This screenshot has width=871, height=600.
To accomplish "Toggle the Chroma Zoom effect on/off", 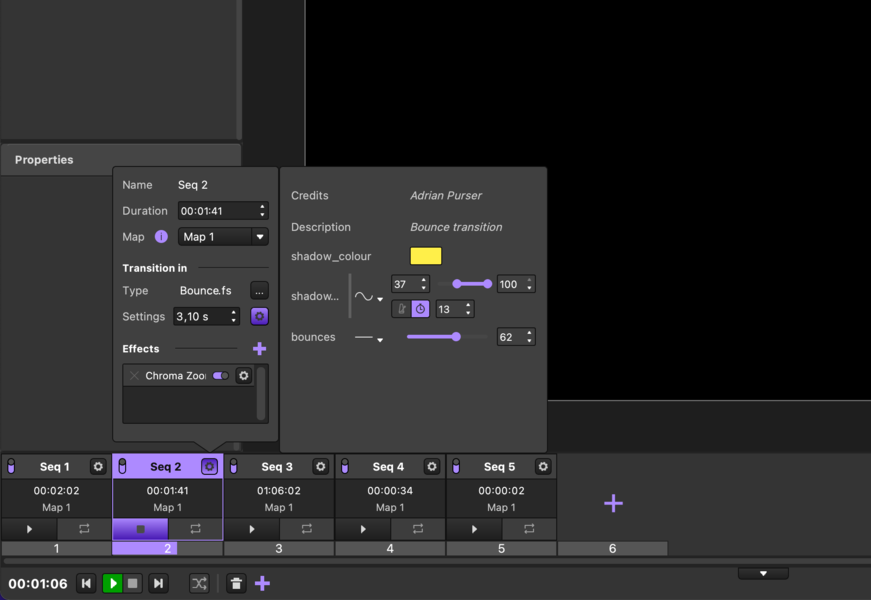I will pos(221,376).
